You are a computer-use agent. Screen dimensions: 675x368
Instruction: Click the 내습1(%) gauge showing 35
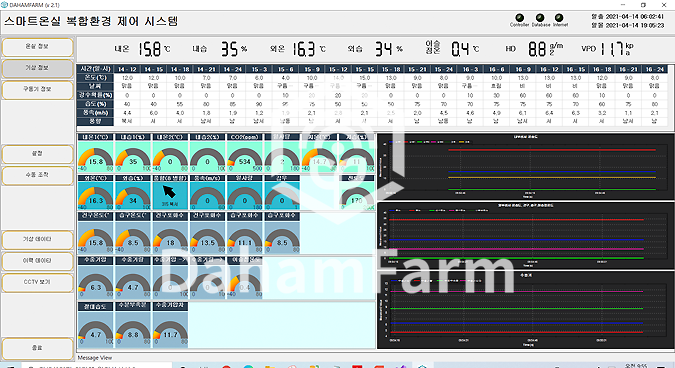tap(133, 153)
